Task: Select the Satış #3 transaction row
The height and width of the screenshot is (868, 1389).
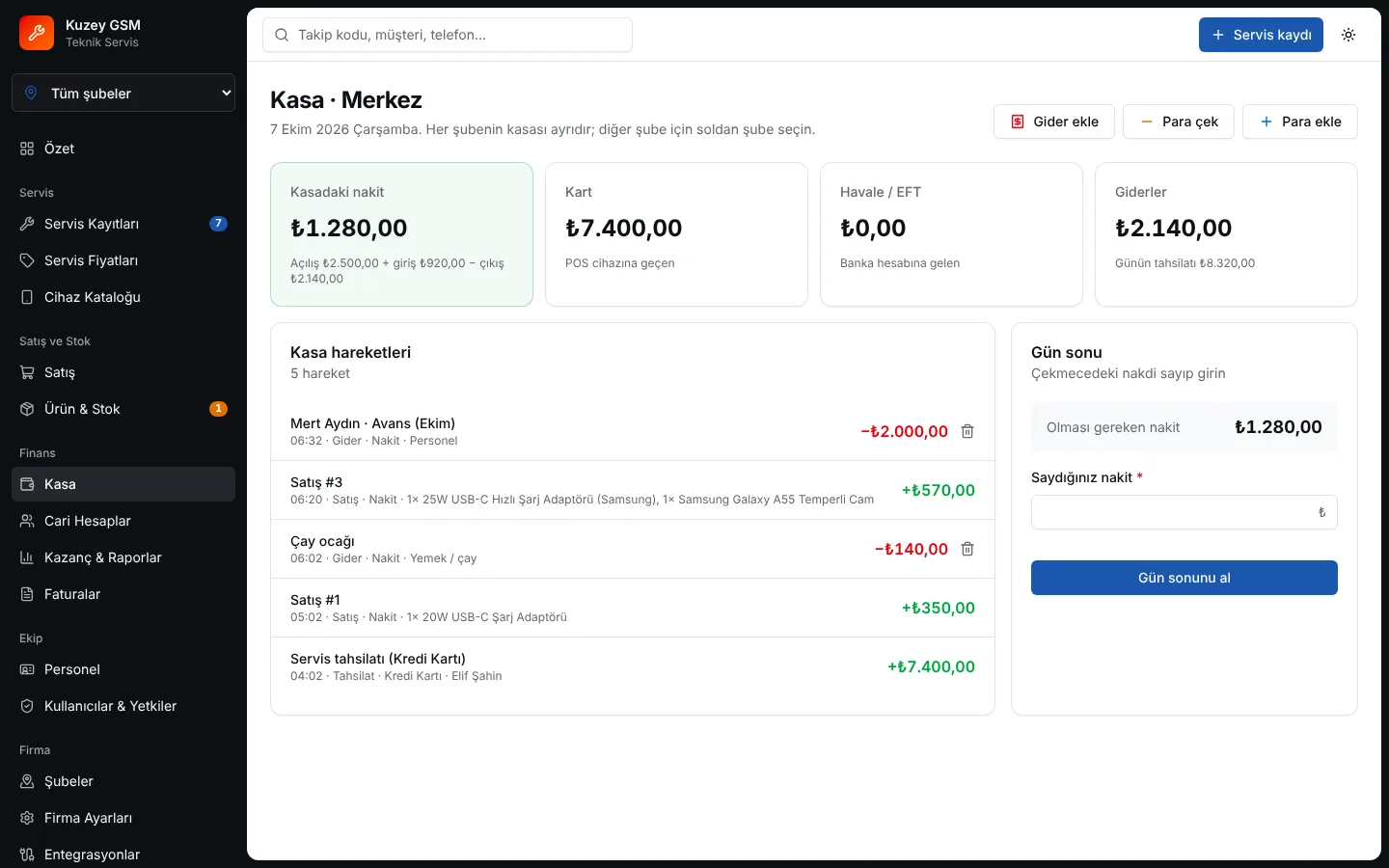Action: pyautogui.click(x=633, y=490)
